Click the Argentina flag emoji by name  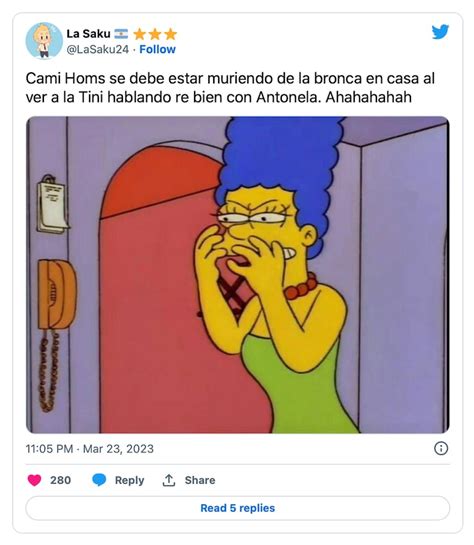(x=121, y=34)
